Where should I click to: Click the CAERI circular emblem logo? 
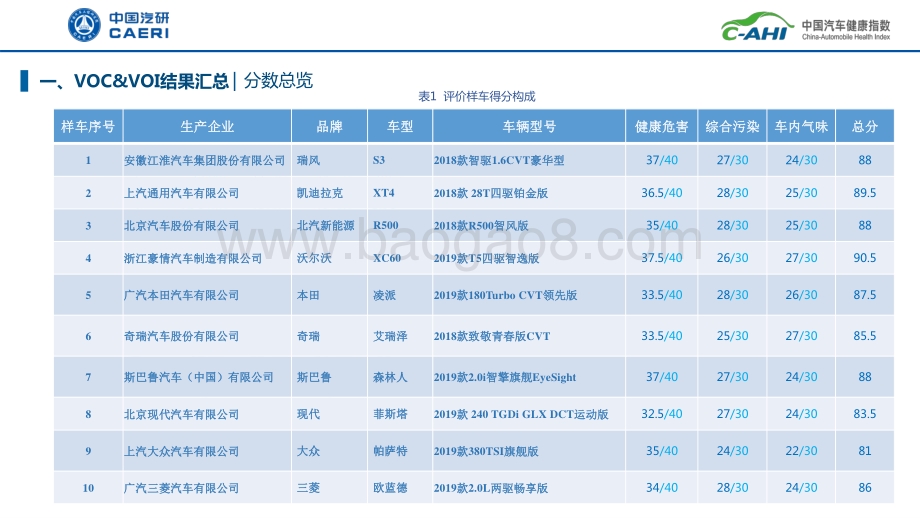coord(84,25)
